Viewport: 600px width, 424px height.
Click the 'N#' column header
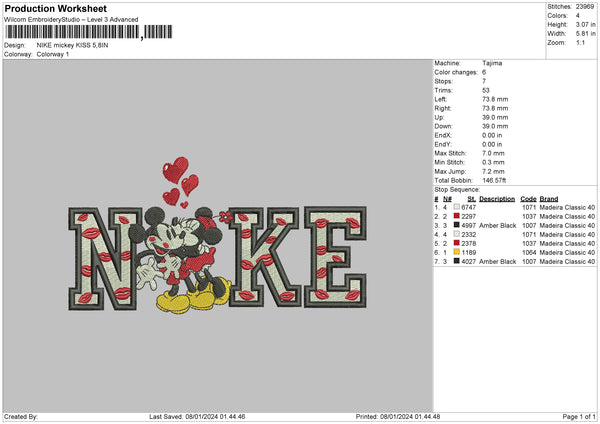click(x=447, y=199)
